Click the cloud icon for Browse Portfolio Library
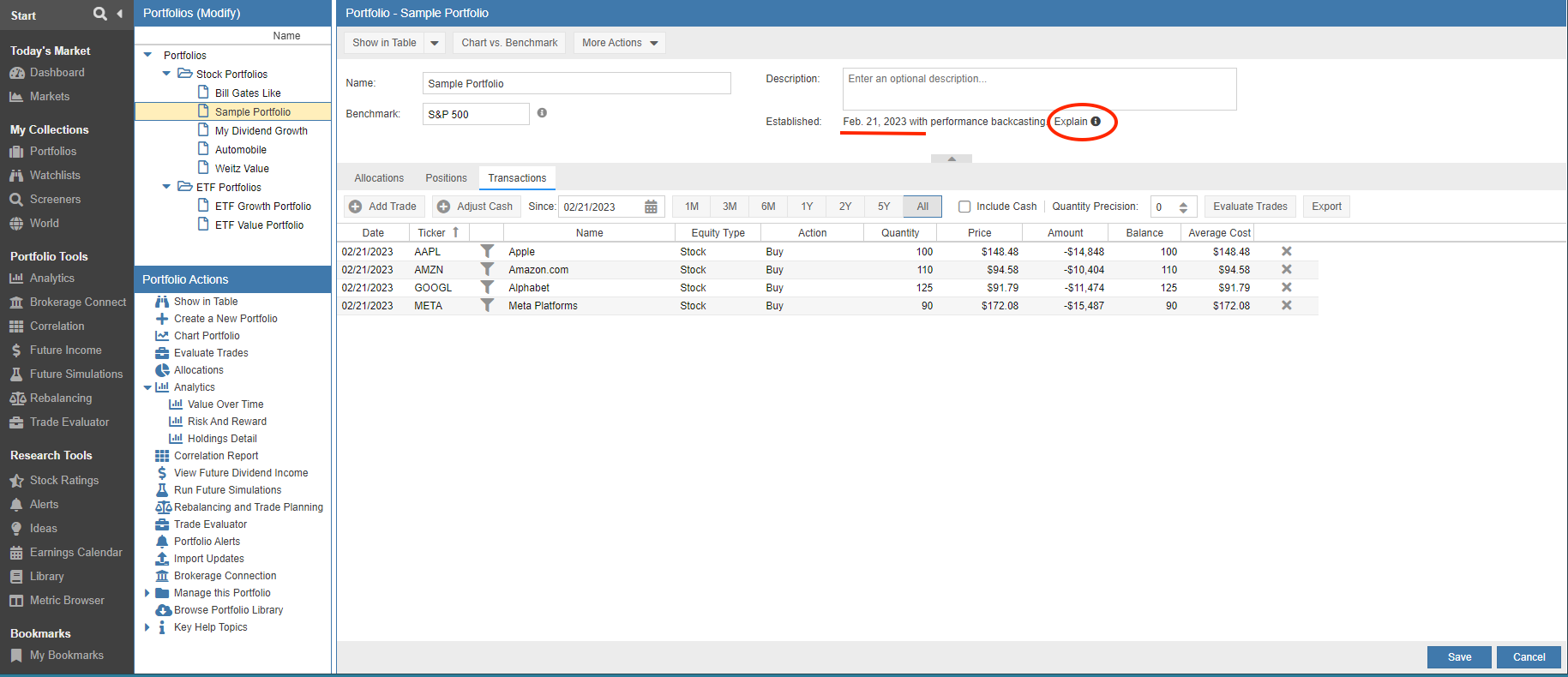The width and height of the screenshot is (1568, 677). pos(163,610)
